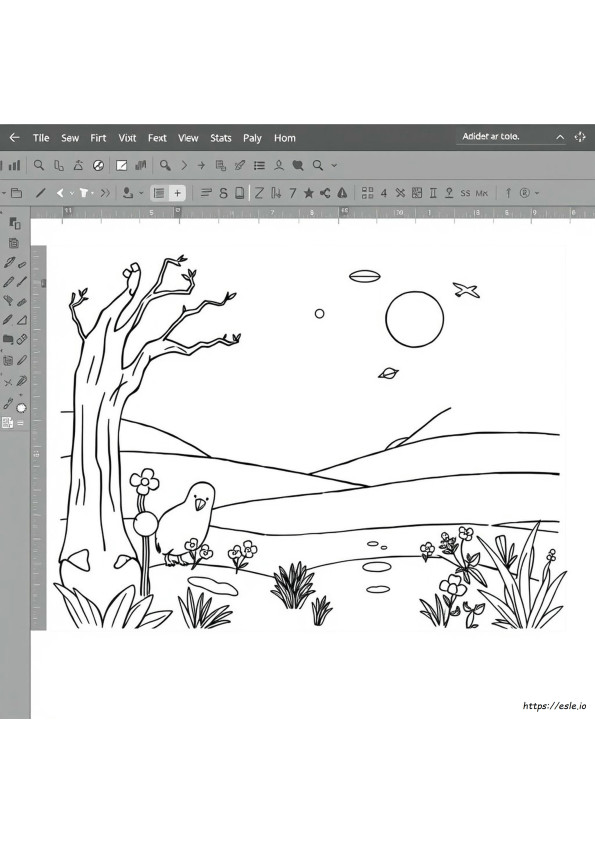Viewport: 595px width, 842px height.
Task: Click the bold left chevron icon
Action: click(60, 193)
